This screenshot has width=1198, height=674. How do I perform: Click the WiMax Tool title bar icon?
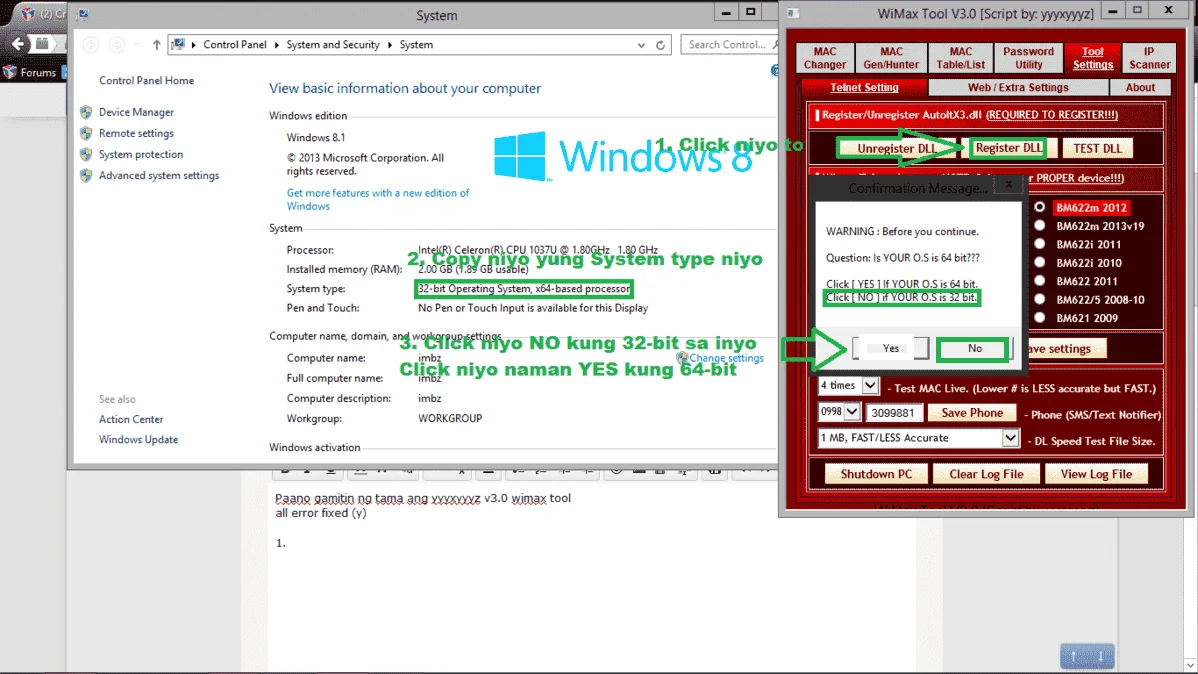point(793,13)
